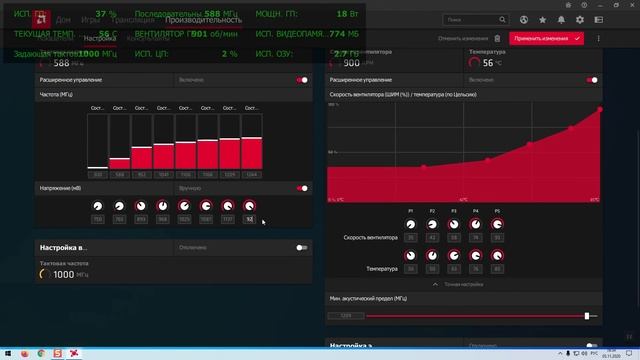
Task: Click fan speed value field under P3
Action: pos(454,238)
